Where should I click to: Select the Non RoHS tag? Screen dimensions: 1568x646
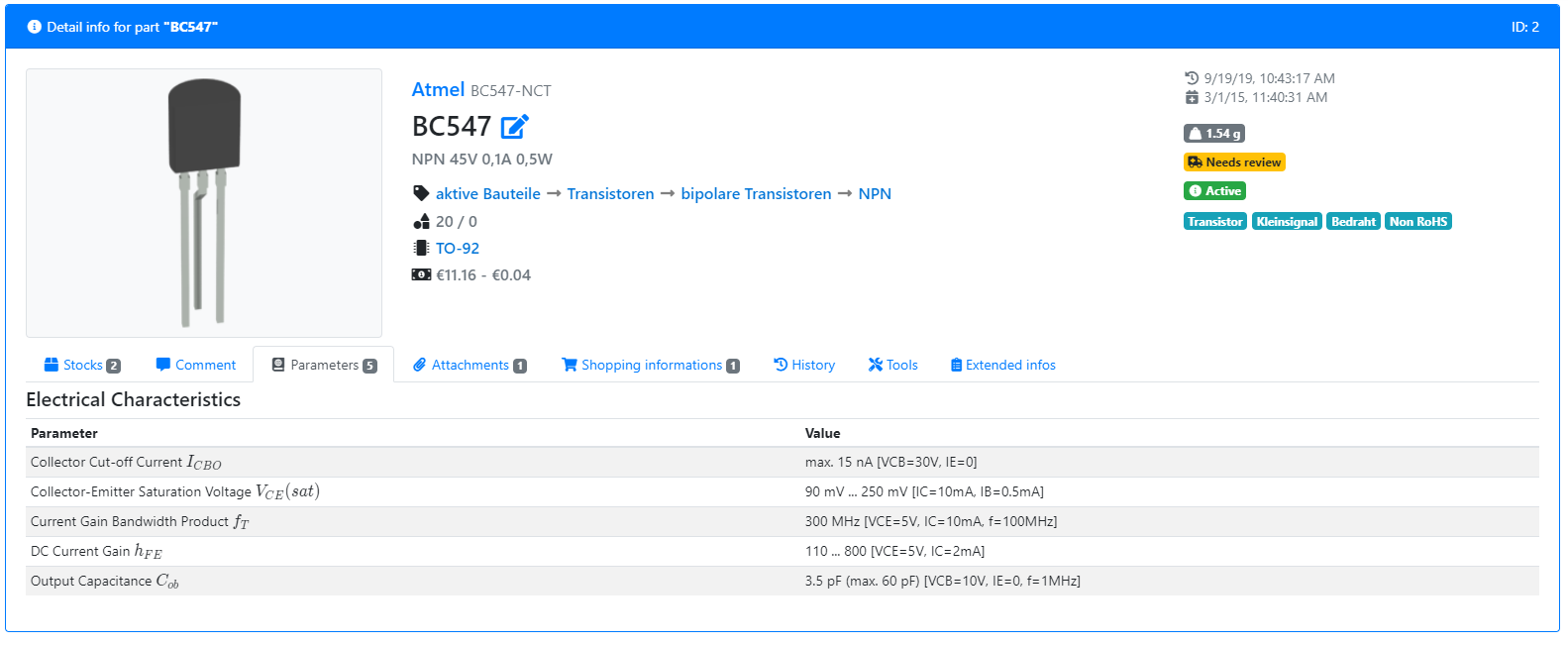point(1418,222)
